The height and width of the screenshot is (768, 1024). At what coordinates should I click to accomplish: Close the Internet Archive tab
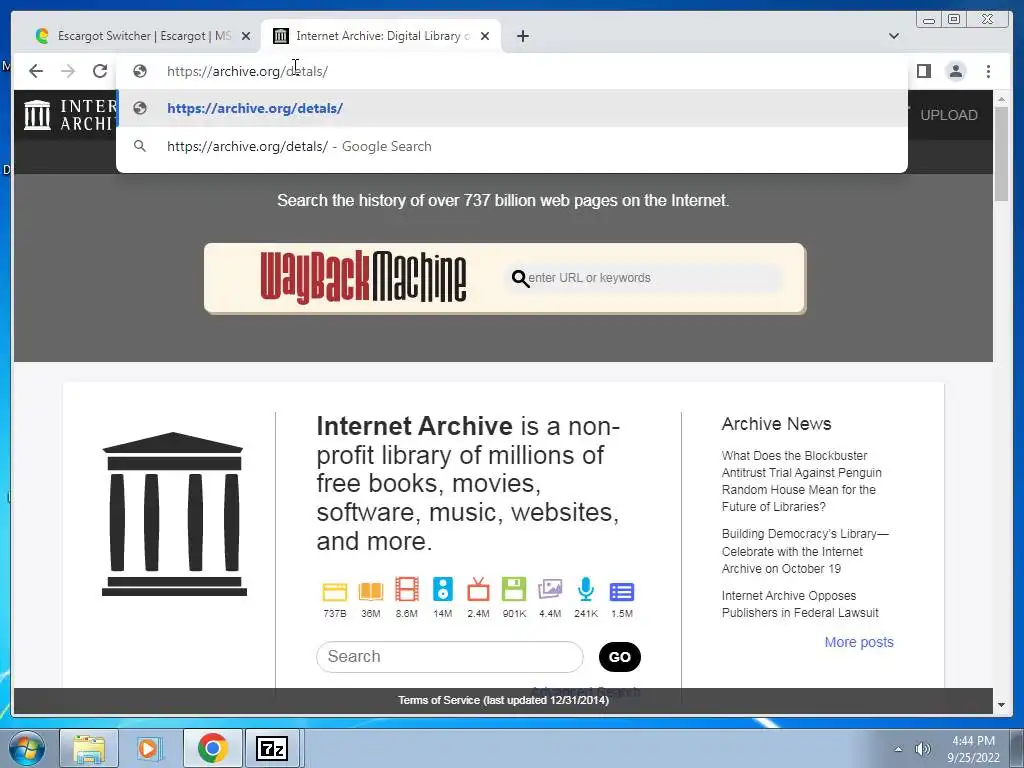point(485,36)
